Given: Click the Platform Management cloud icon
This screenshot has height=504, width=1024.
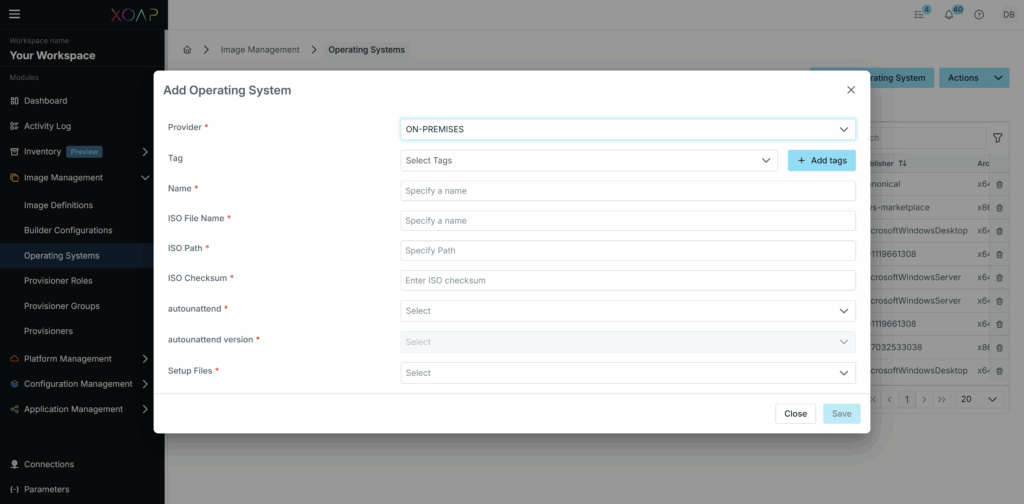Looking at the screenshot, I should click(x=14, y=358).
